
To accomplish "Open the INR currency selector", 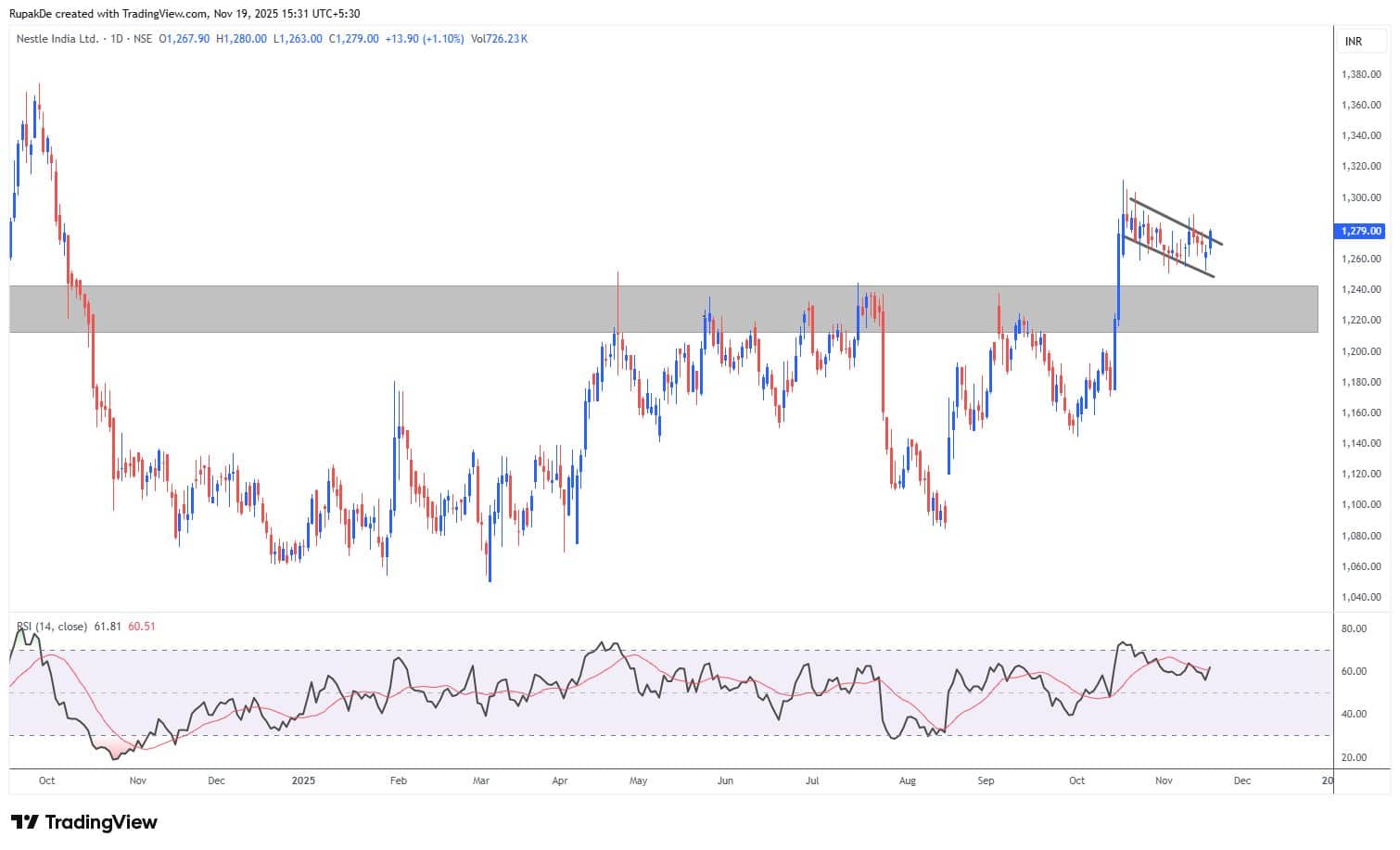I will click(1353, 42).
